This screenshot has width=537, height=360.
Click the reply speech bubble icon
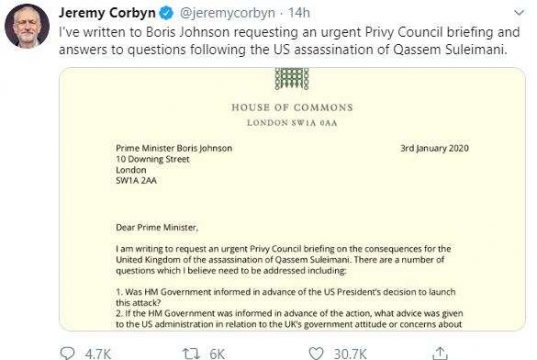tap(67, 353)
